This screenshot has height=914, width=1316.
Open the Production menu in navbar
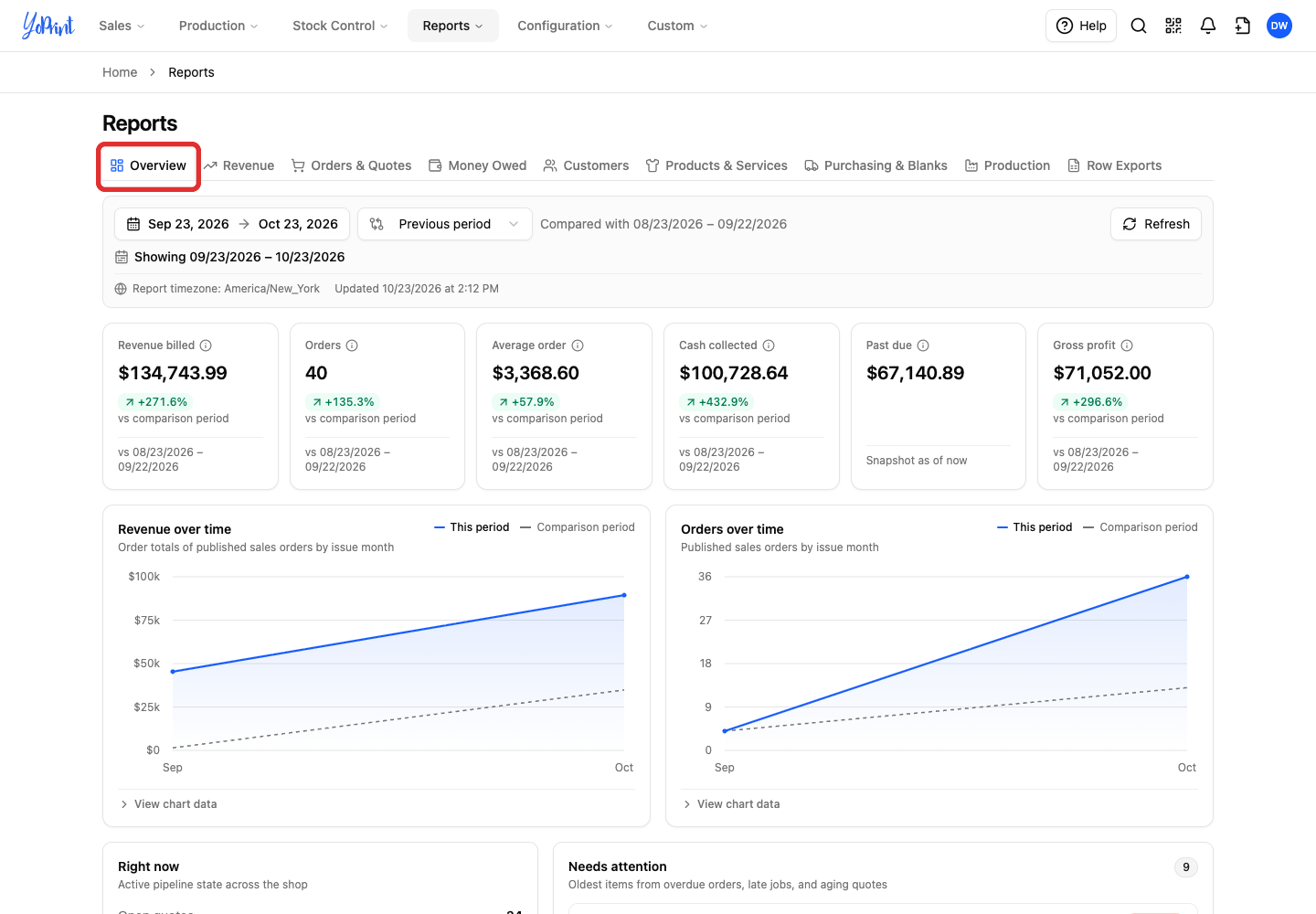[218, 26]
